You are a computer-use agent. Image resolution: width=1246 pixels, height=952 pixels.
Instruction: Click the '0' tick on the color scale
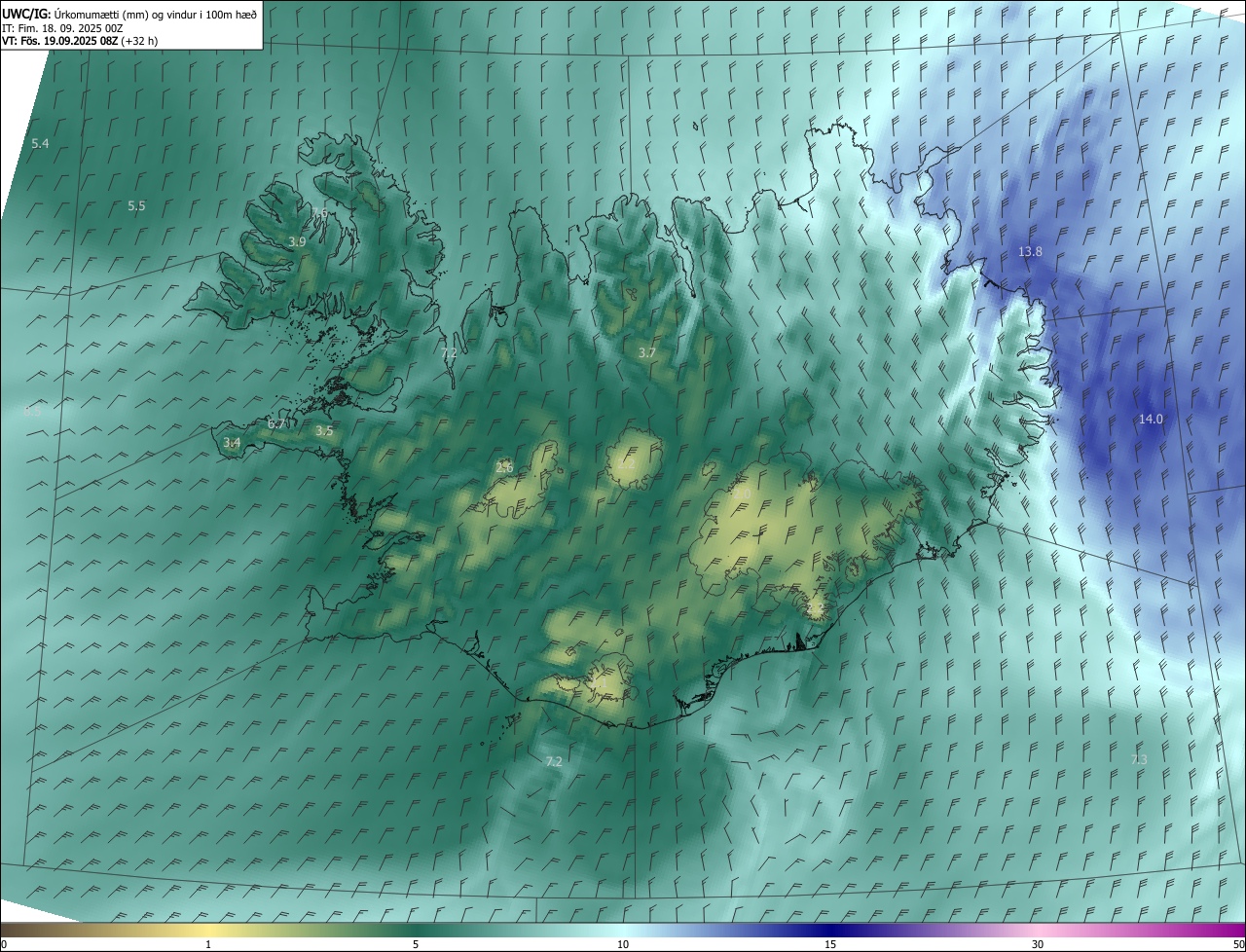(4, 944)
